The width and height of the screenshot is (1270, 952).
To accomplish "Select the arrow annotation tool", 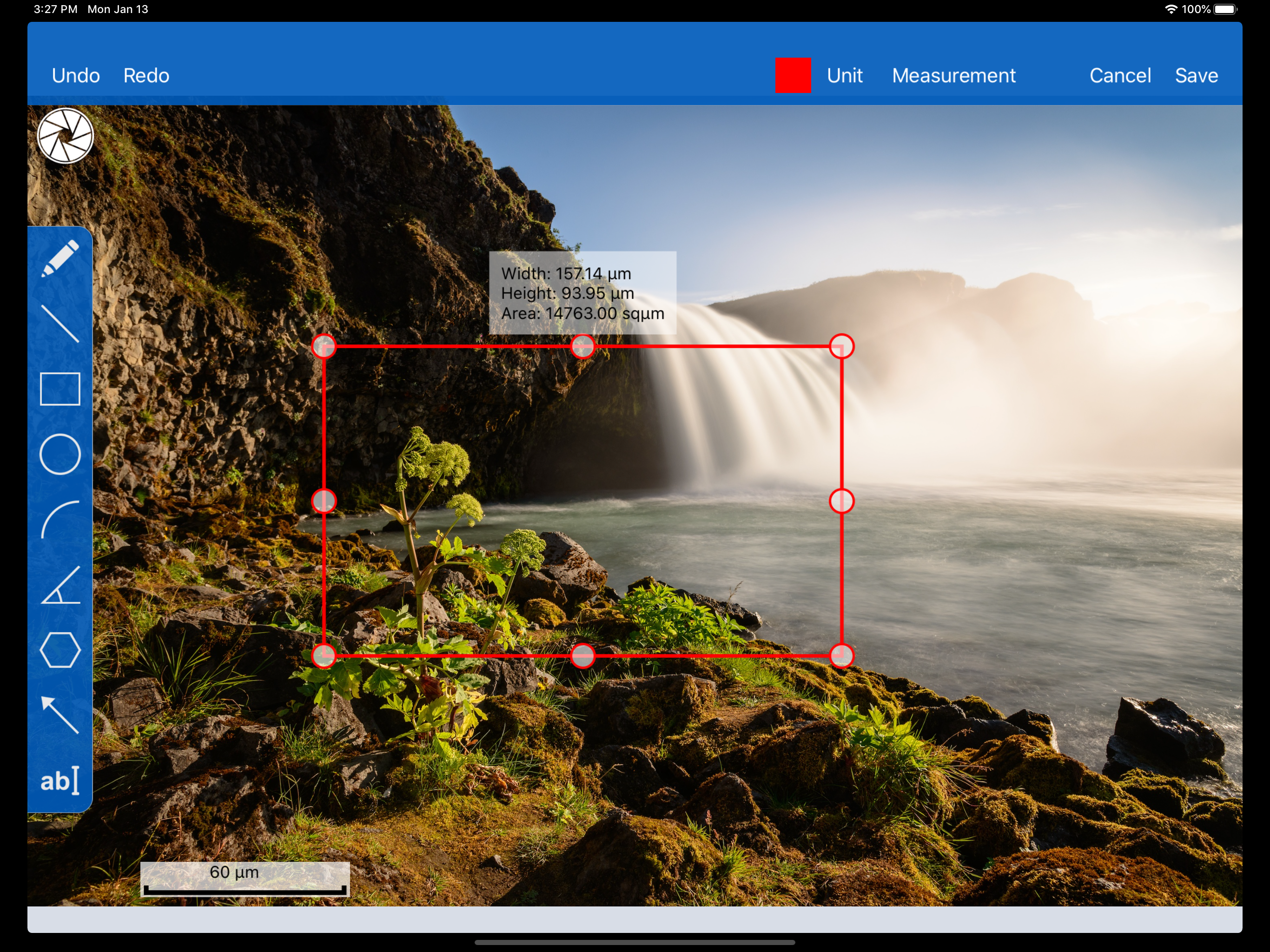I will coord(60,715).
